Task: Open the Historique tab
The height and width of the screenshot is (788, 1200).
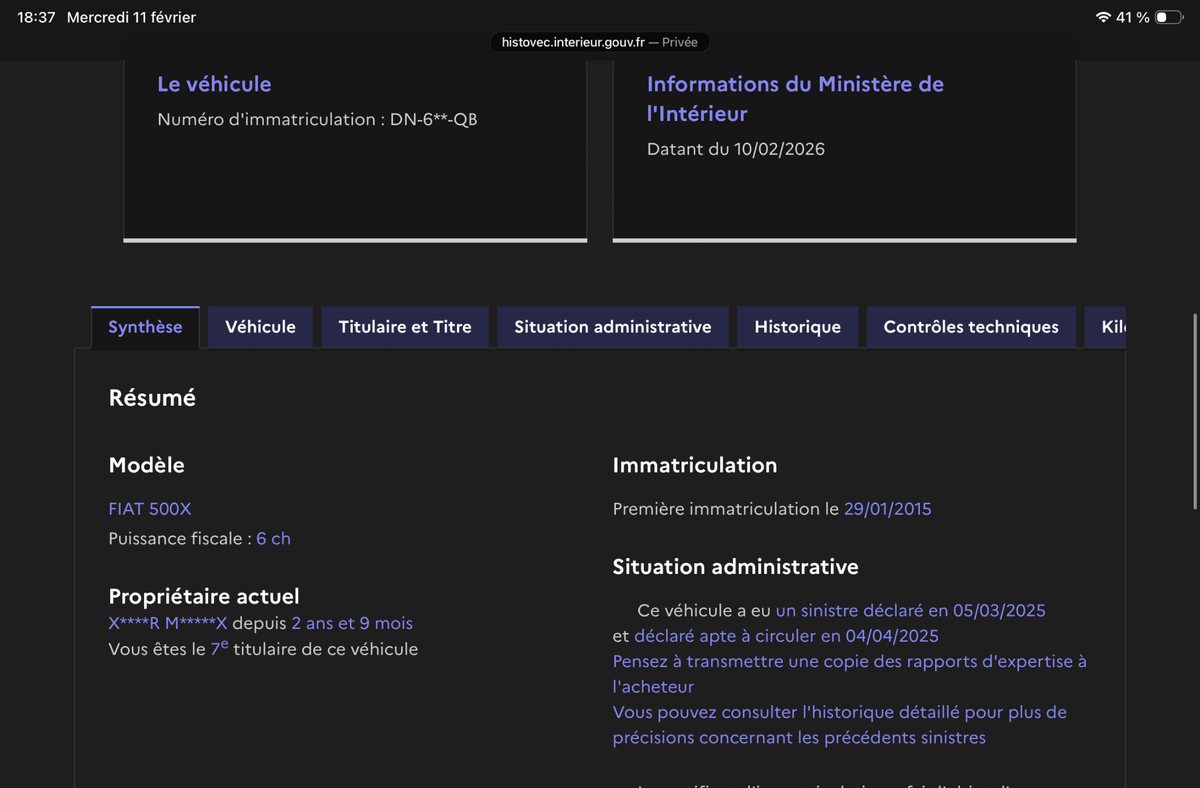Action: (x=797, y=327)
